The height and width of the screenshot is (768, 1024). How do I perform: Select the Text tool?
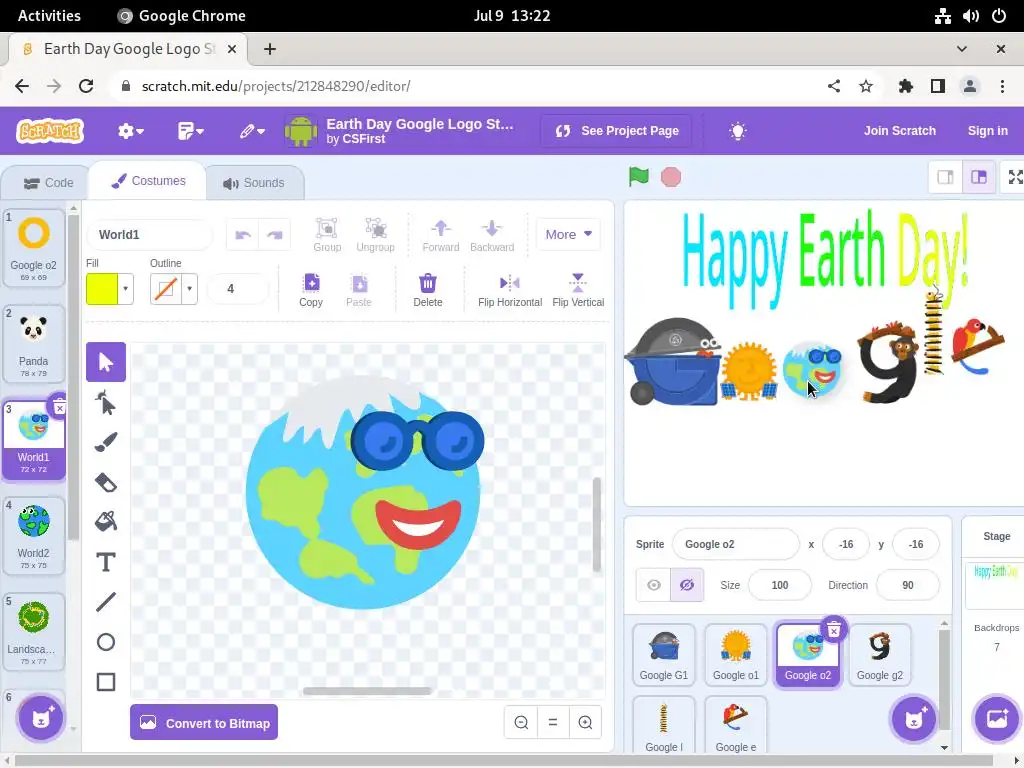pyautogui.click(x=106, y=562)
